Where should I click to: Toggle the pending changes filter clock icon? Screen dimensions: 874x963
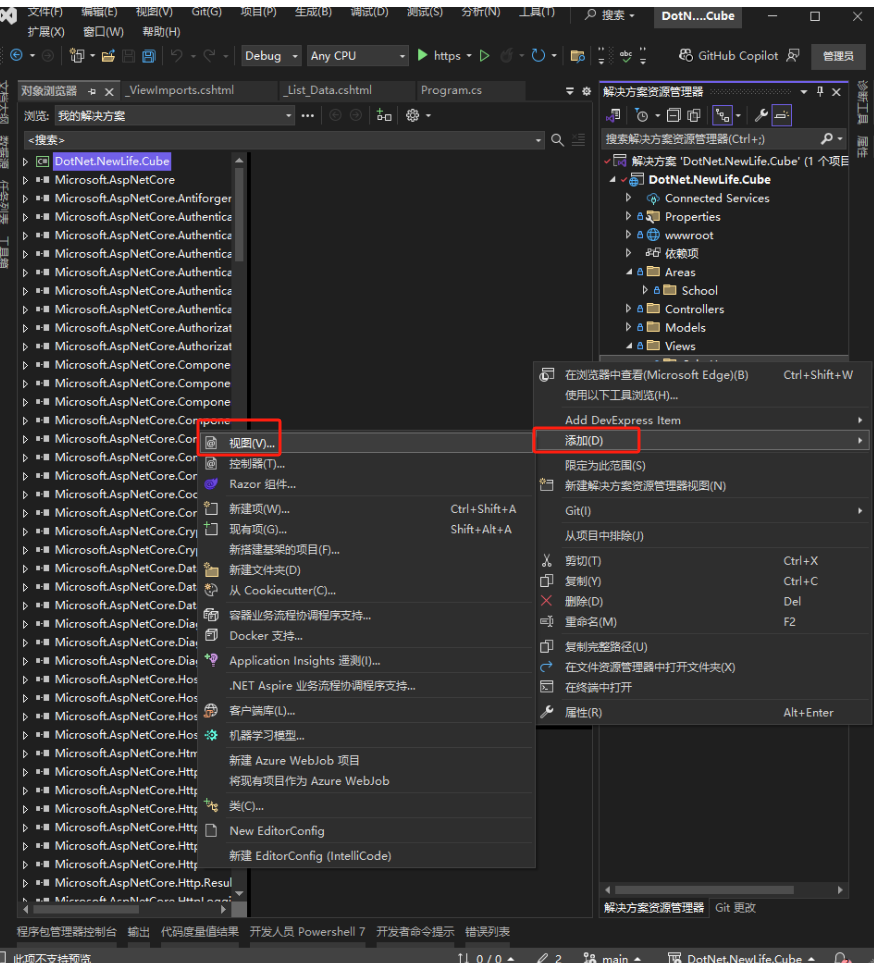(x=642, y=115)
